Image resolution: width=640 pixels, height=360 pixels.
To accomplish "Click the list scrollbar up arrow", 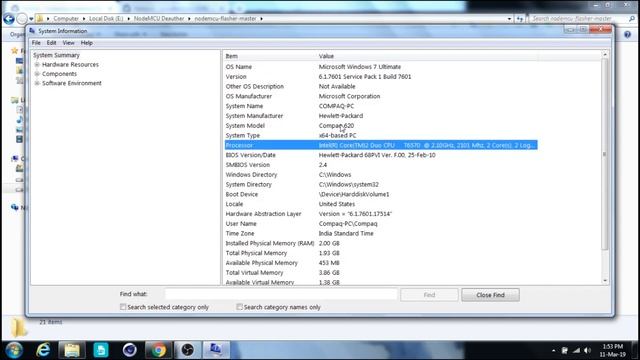I will 605,55.
